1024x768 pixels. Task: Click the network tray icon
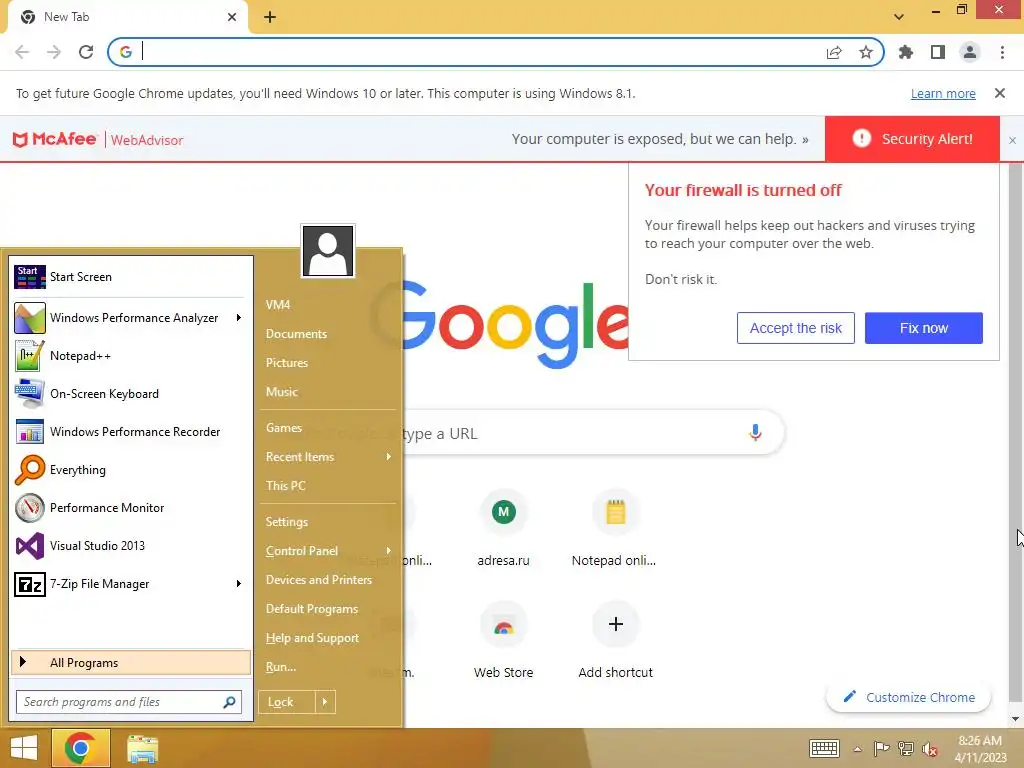point(906,749)
